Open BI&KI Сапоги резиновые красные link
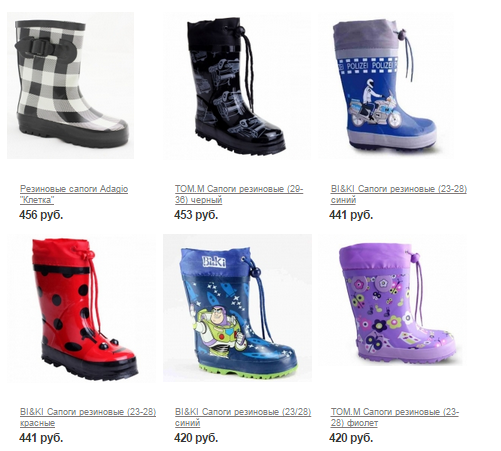501x451 pixels. coord(88,417)
